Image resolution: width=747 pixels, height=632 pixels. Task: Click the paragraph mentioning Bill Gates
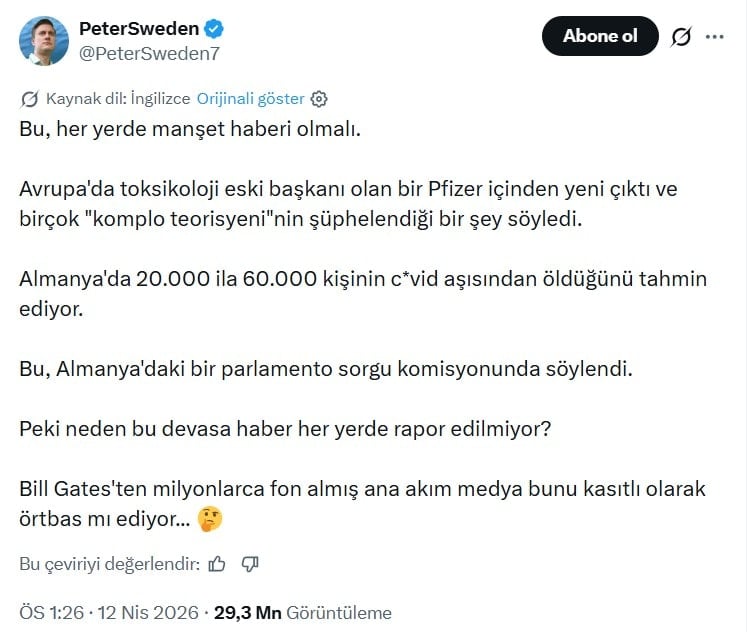point(362,504)
